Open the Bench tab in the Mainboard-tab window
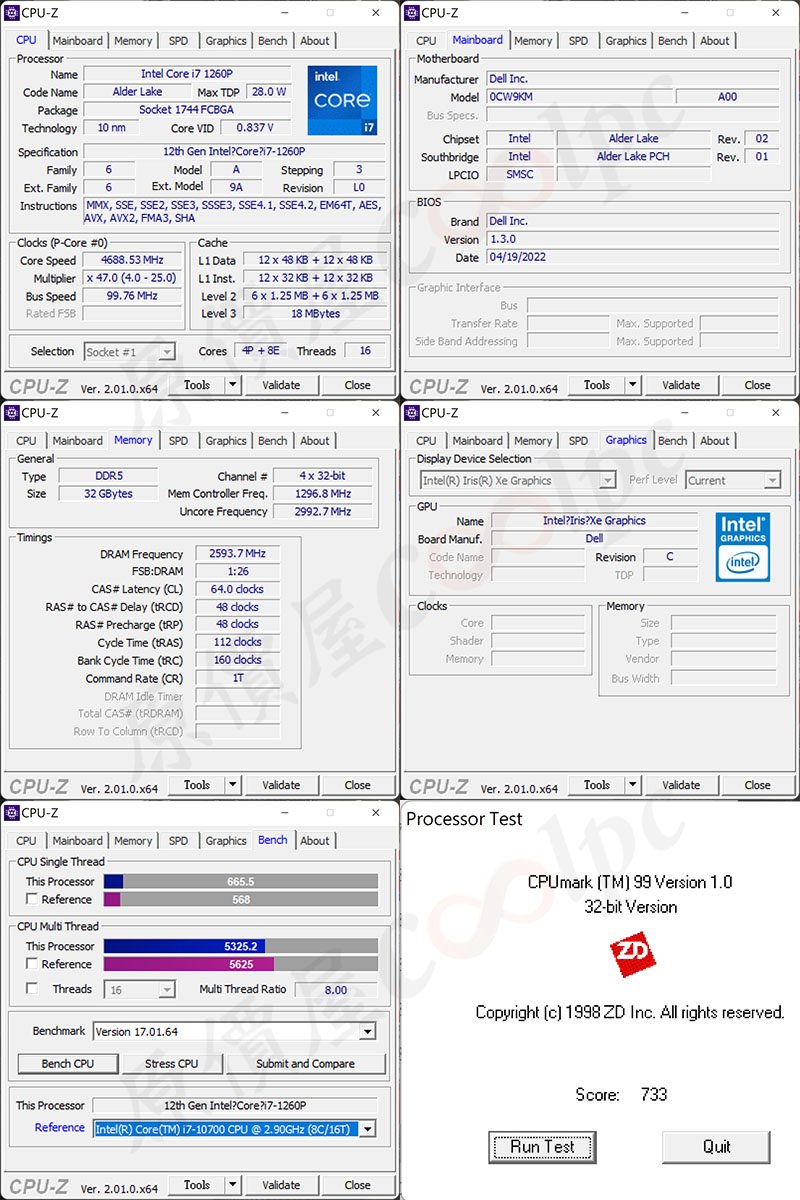Screen dimensions: 800x1200 point(673,41)
